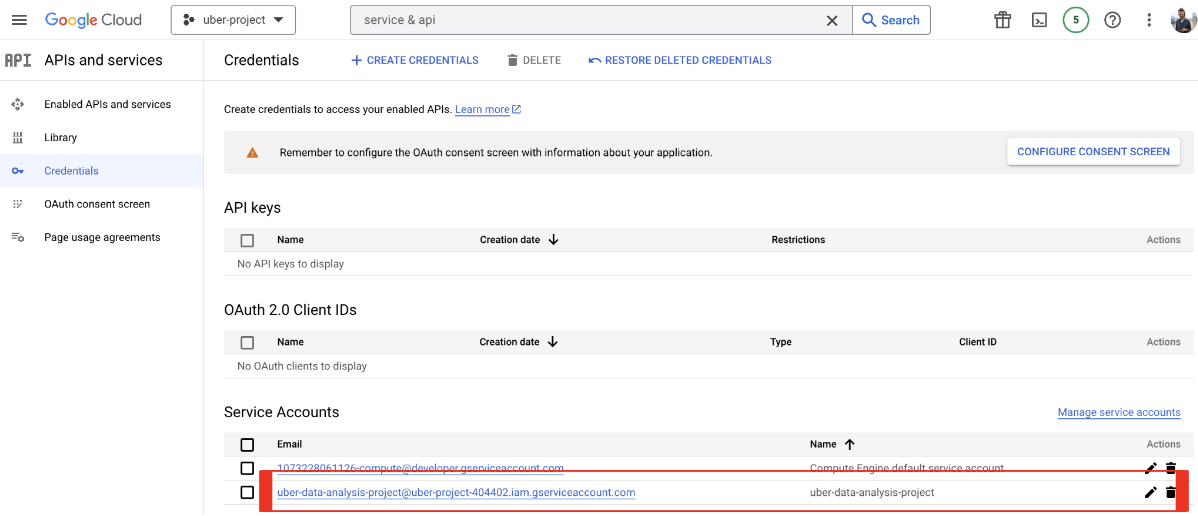Image resolution: width=1198 pixels, height=516 pixels.
Task: Open the gift free trial icon
Action: pyautogui.click(x=1002, y=20)
